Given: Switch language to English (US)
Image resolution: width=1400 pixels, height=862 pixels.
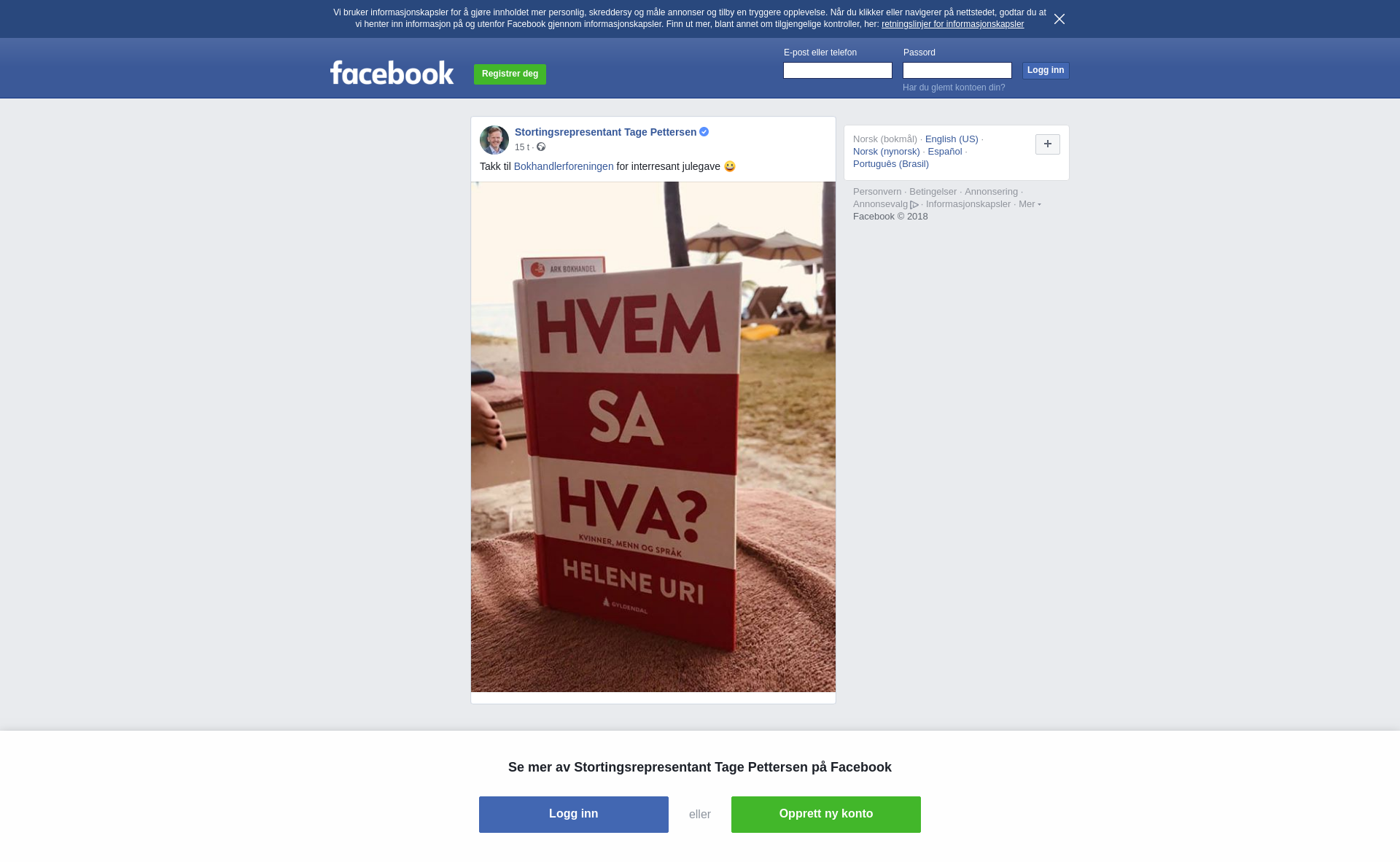Looking at the screenshot, I should point(952,139).
